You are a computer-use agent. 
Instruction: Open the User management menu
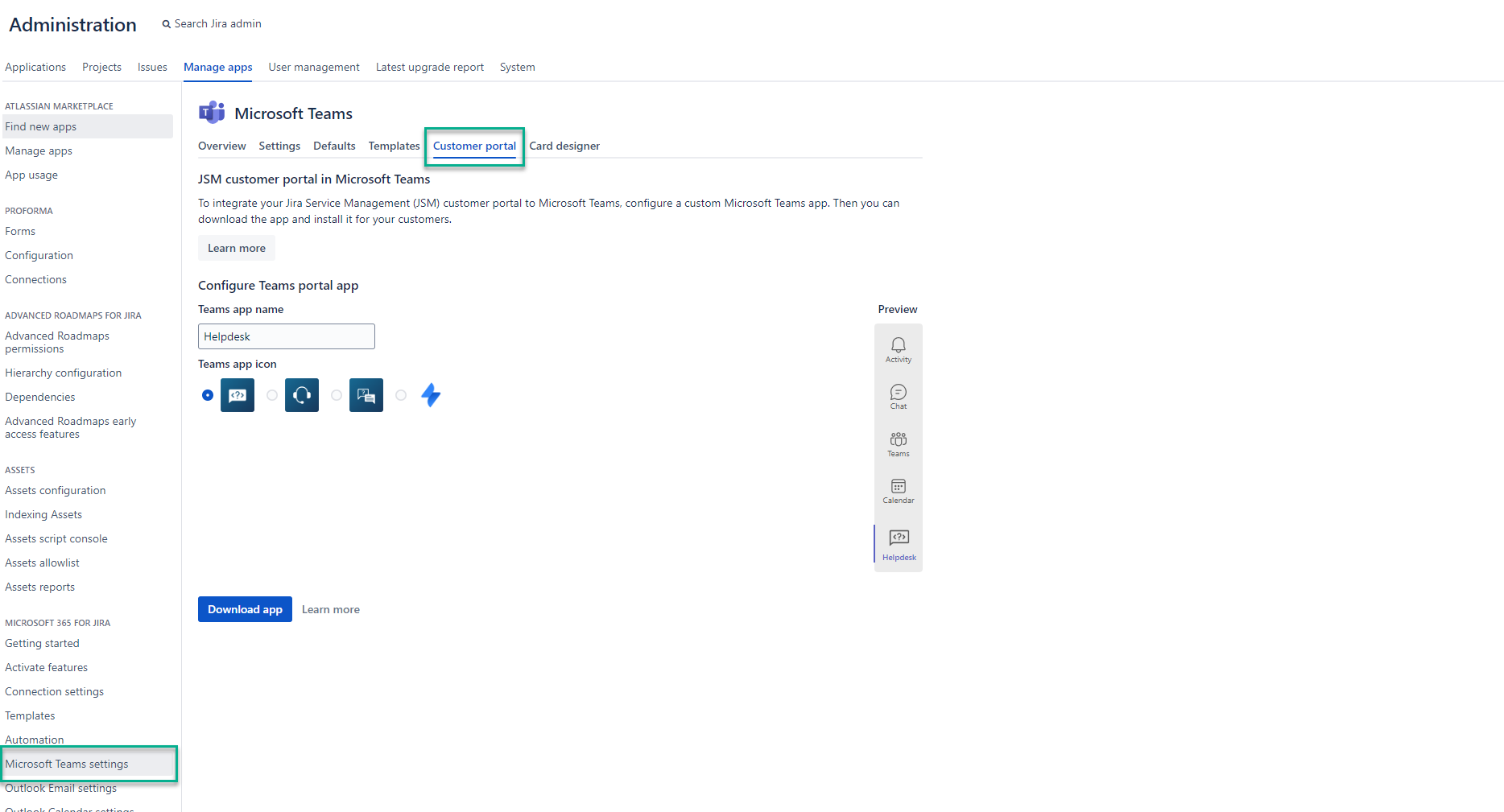[314, 67]
